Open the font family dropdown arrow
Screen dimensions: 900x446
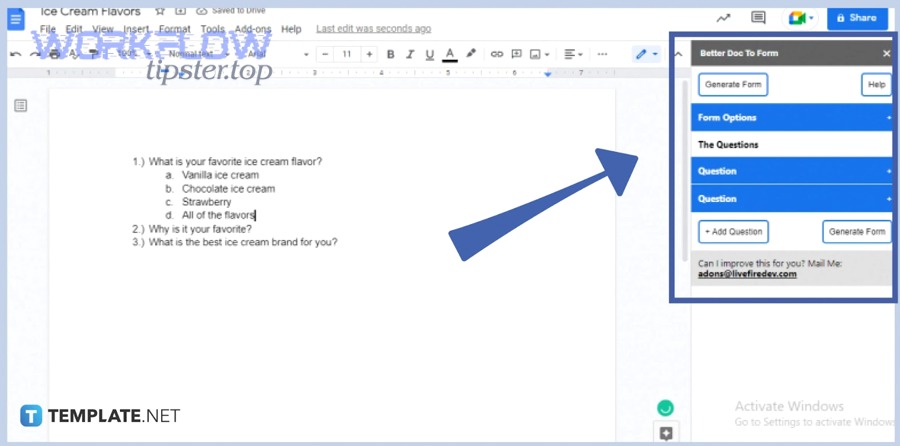point(306,55)
